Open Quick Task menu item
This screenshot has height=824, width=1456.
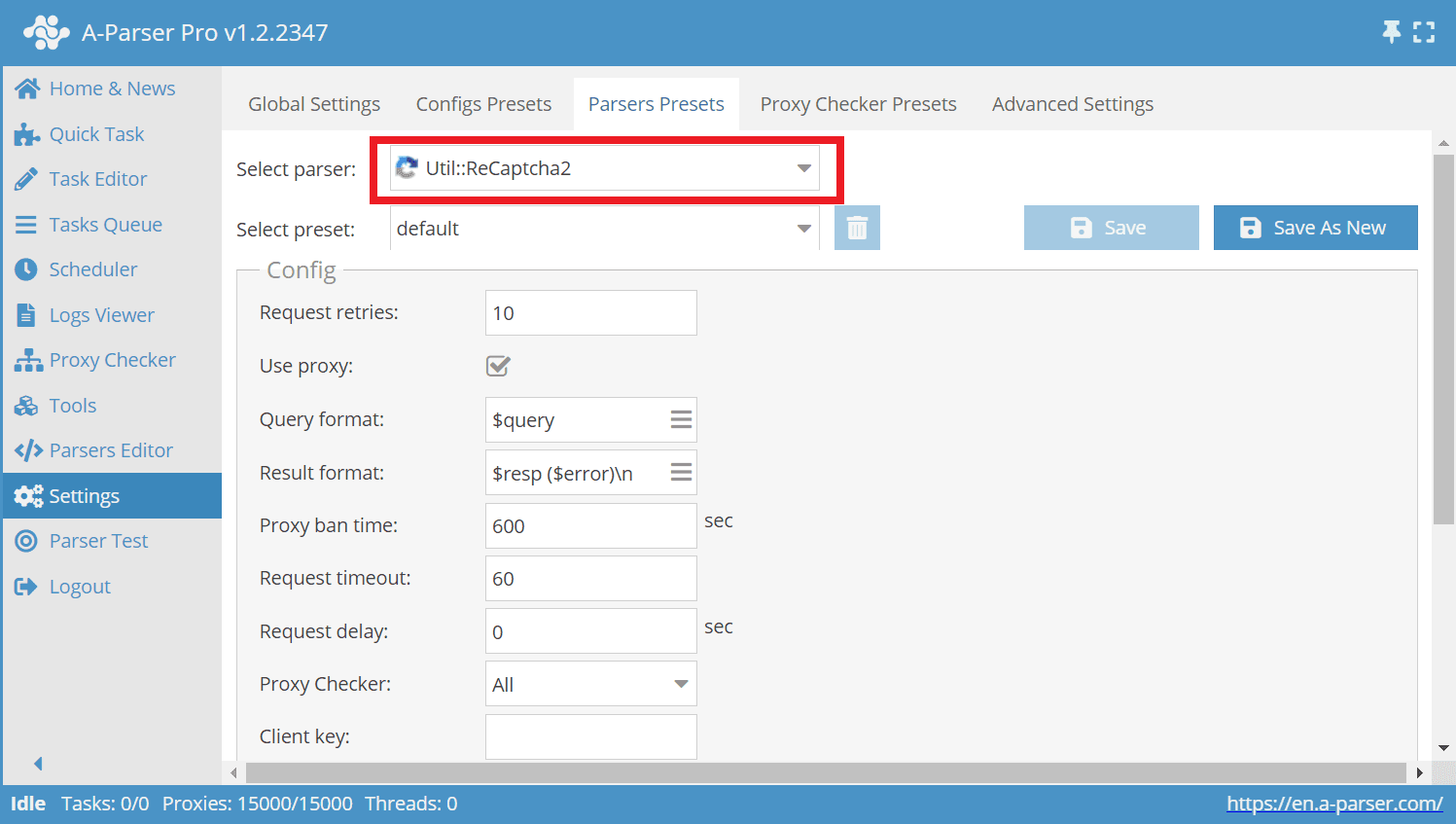[112, 134]
